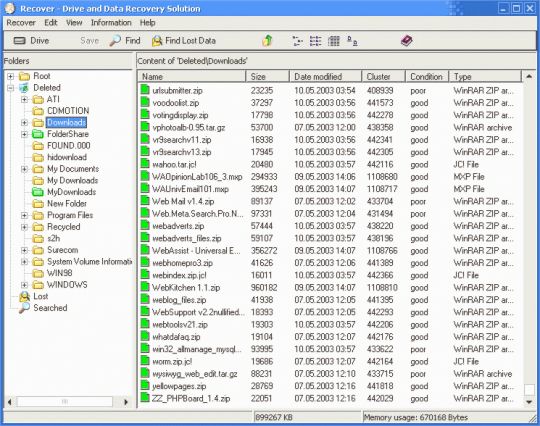540x426 pixels.
Task: Expand the Downloads folder node
Action: tap(24, 123)
